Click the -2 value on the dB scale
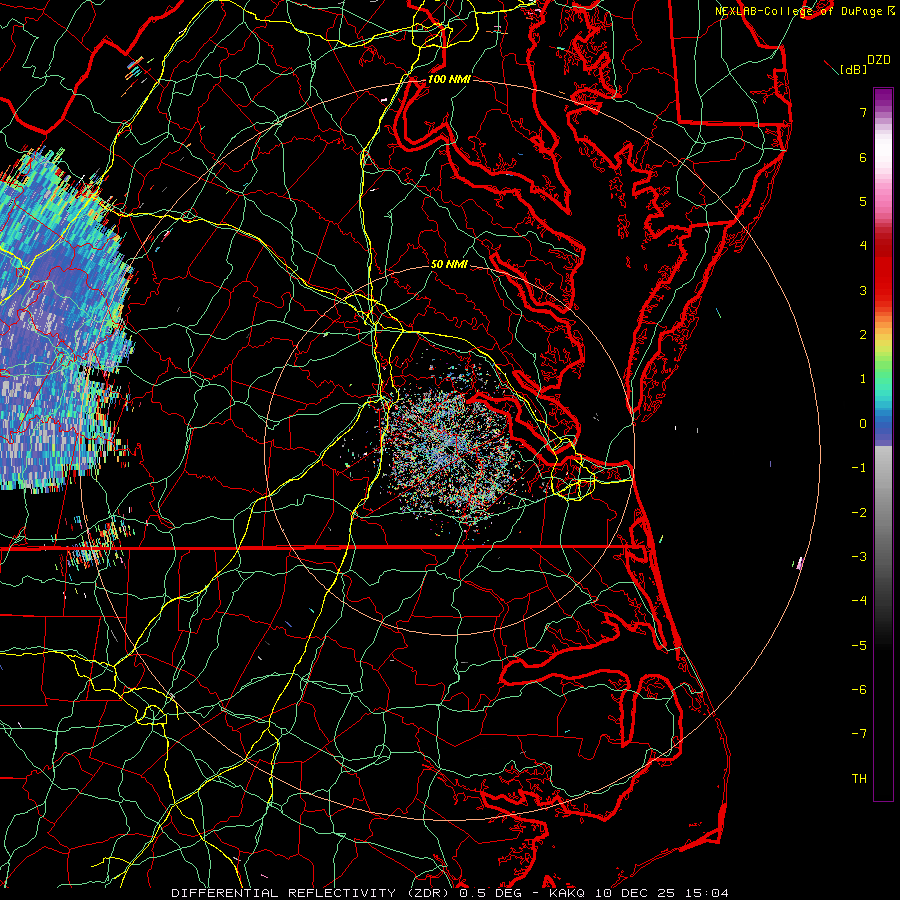This screenshot has height=900, width=900. coord(859,513)
